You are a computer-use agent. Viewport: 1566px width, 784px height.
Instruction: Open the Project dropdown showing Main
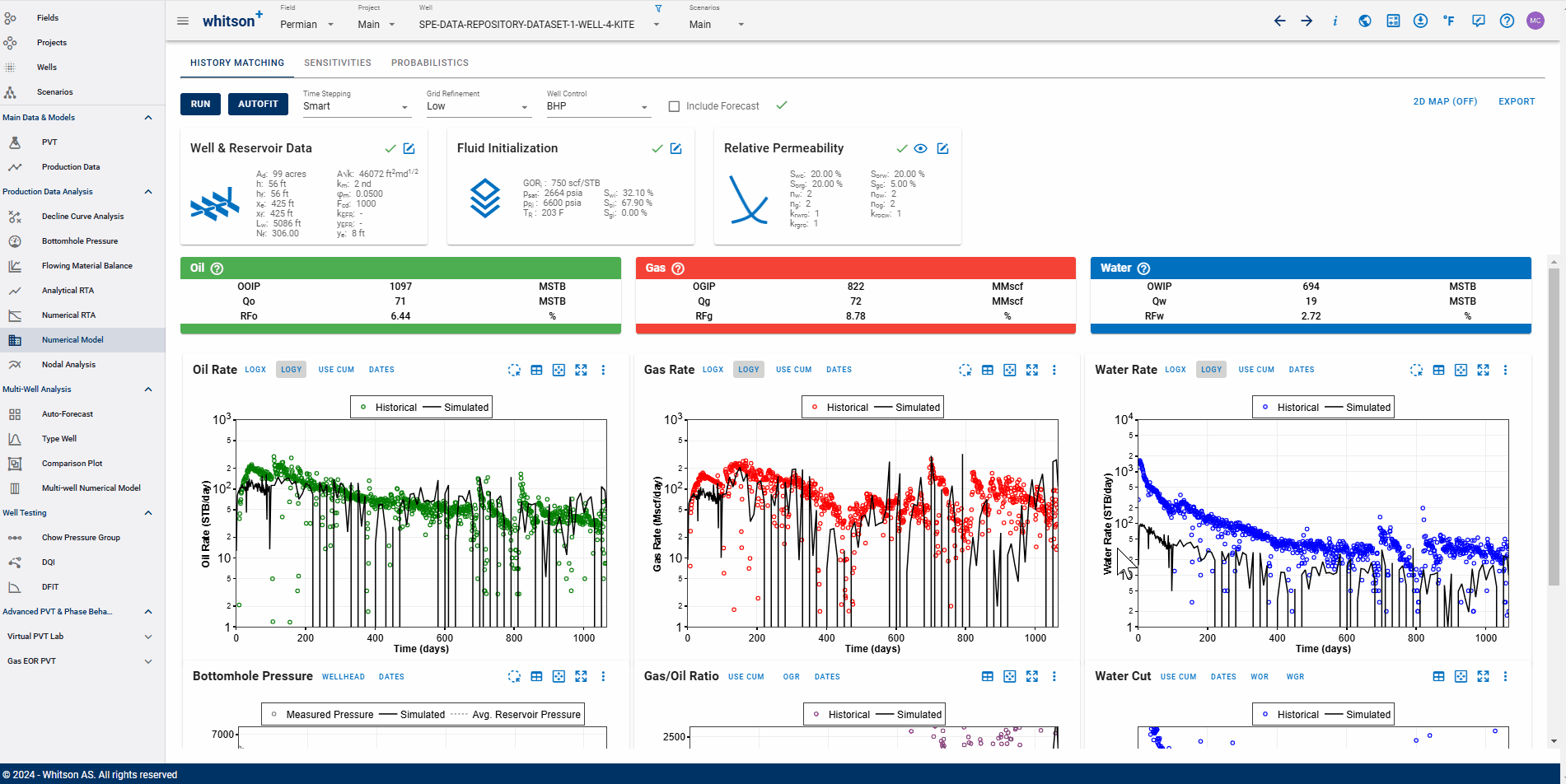pos(376,25)
